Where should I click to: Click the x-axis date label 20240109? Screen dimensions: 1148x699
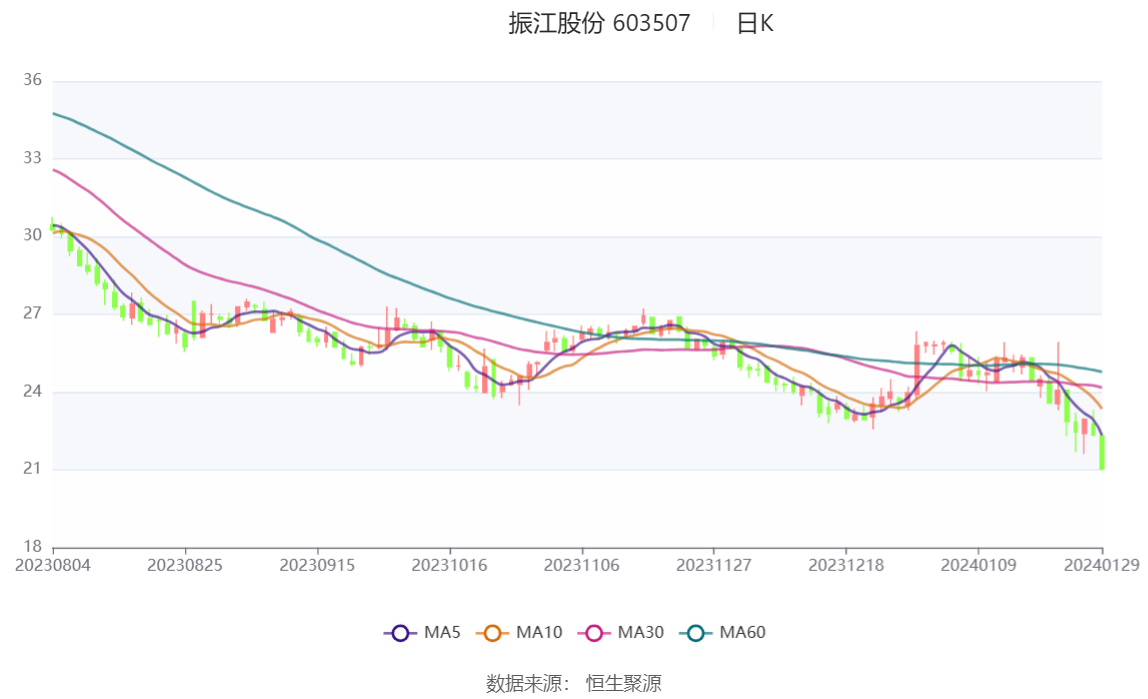[978, 565]
